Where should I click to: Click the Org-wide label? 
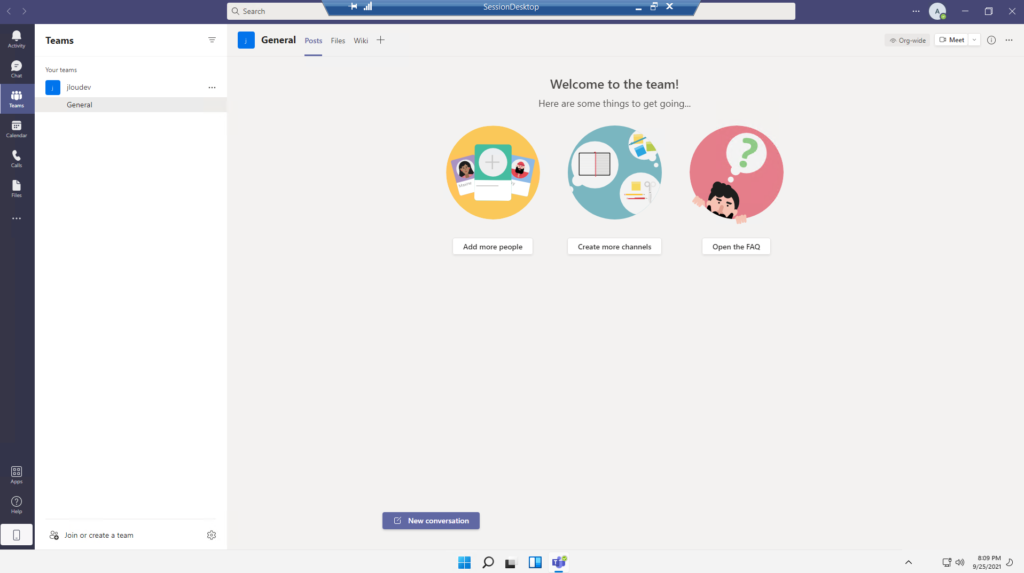coord(908,41)
